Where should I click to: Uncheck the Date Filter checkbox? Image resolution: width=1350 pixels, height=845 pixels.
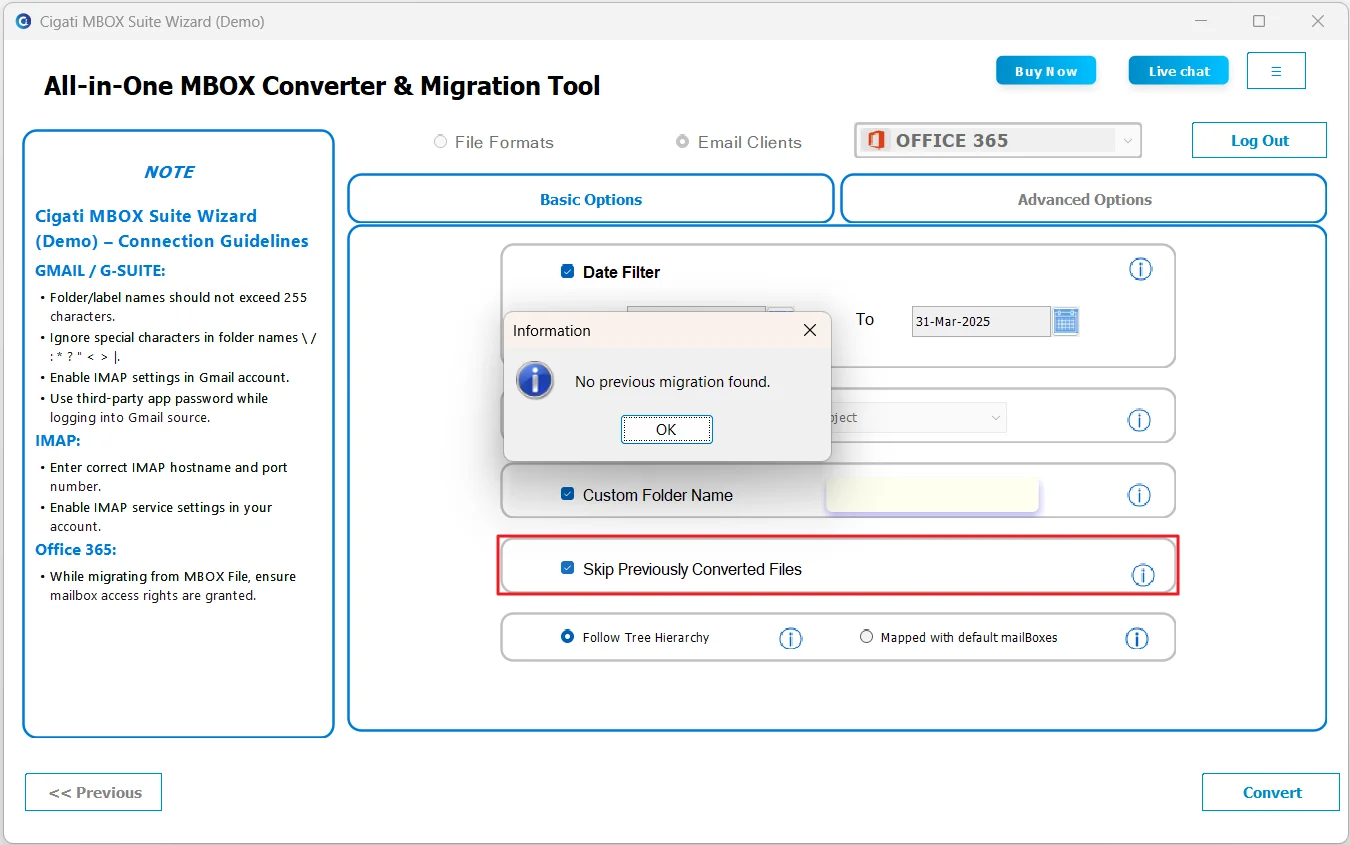(567, 271)
